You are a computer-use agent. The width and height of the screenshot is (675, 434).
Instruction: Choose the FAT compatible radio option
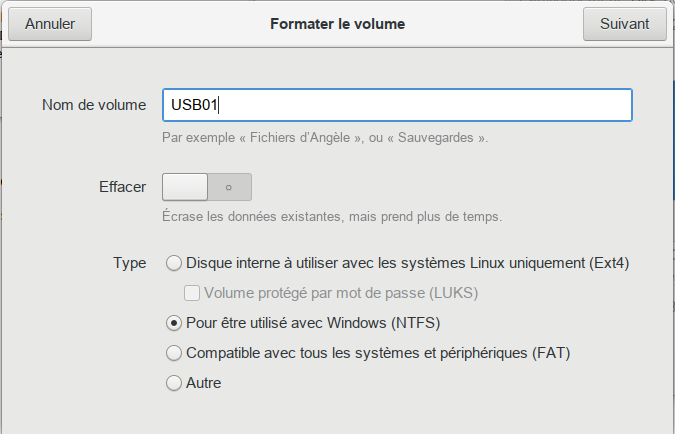(x=174, y=353)
